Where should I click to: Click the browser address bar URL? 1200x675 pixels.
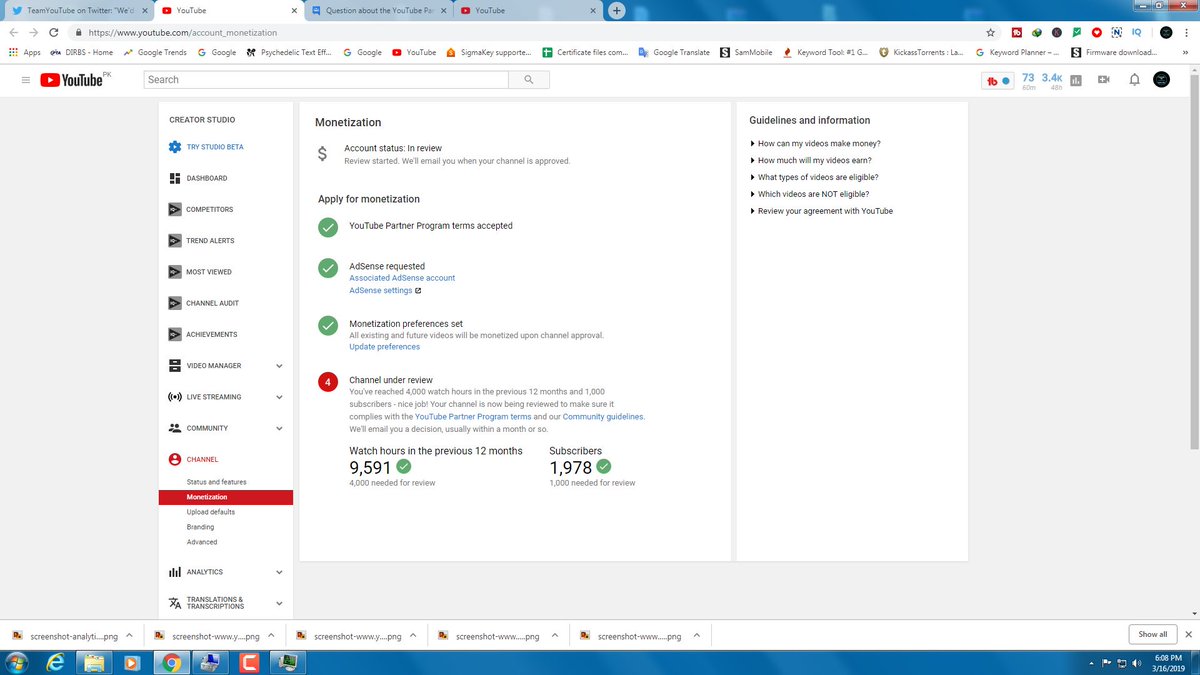pyautogui.click(x=183, y=32)
